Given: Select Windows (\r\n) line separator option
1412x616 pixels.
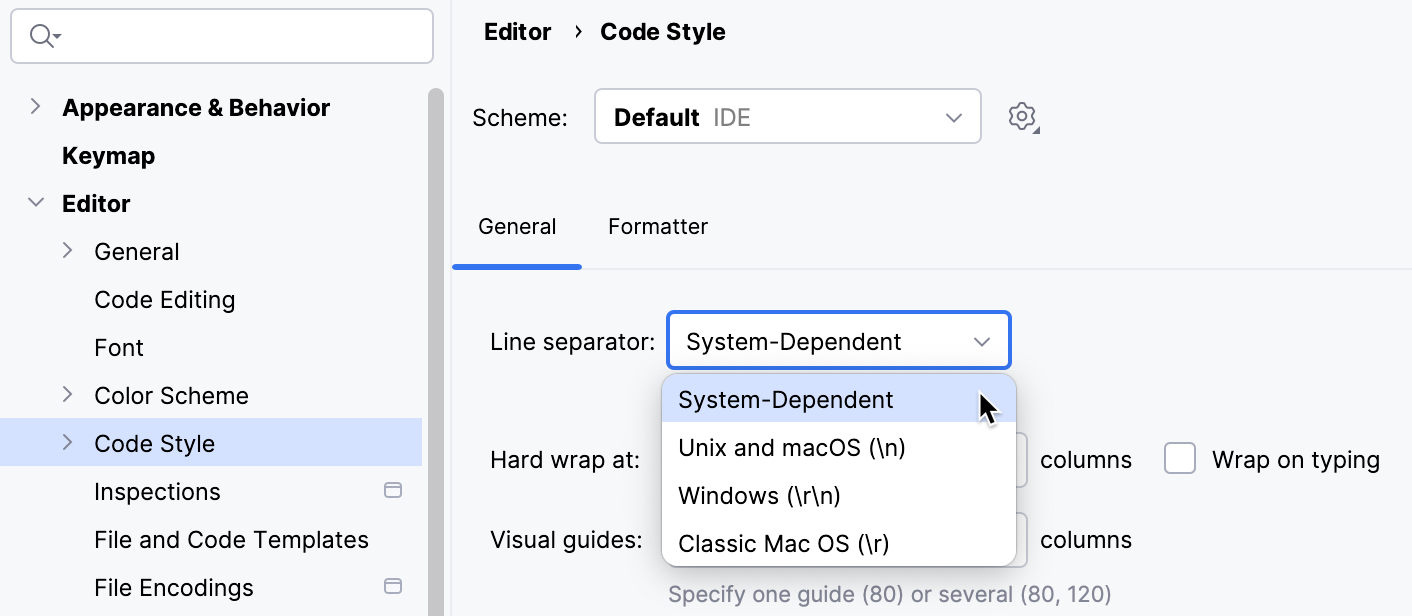Looking at the screenshot, I should tap(759, 495).
